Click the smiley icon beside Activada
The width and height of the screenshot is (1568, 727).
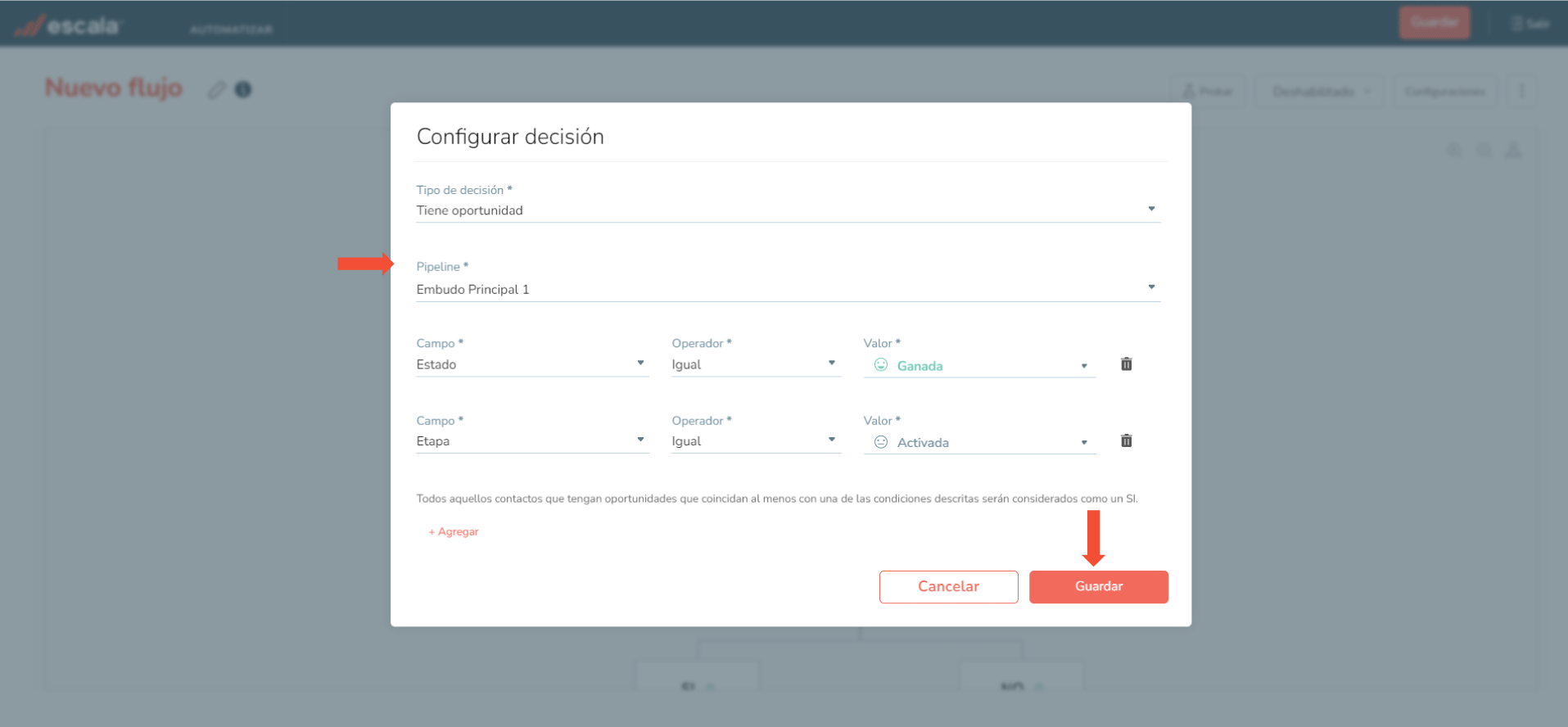point(881,442)
